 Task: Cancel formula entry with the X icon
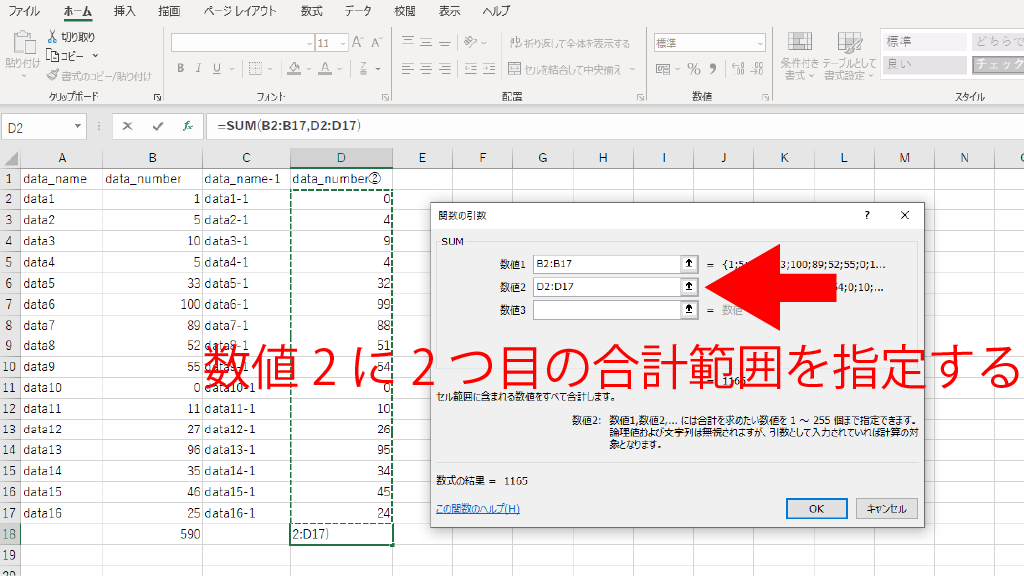pos(127,127)
